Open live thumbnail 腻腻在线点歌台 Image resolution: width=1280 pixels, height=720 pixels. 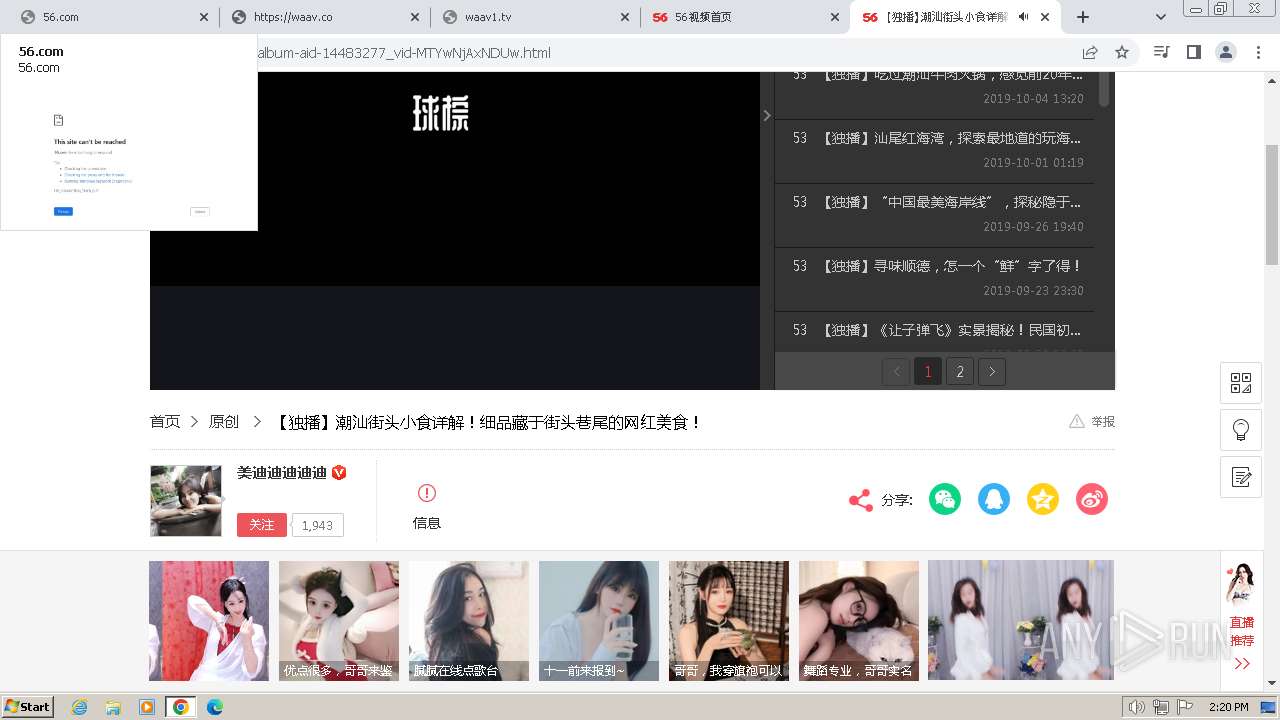(x=469, y=621)
